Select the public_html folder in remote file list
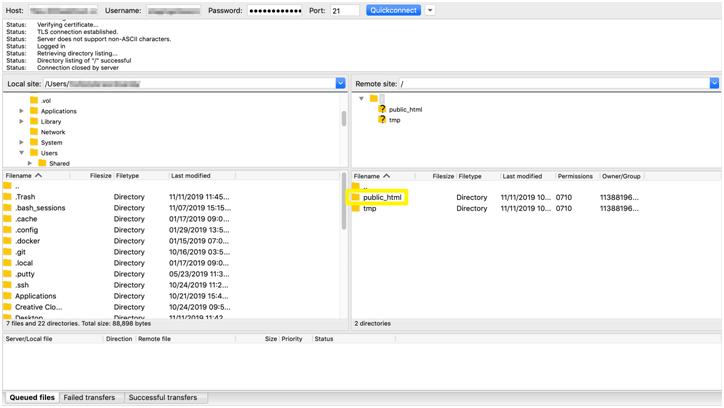The height and width of the screenshot is (408, 724). click(x=382, y=198)
